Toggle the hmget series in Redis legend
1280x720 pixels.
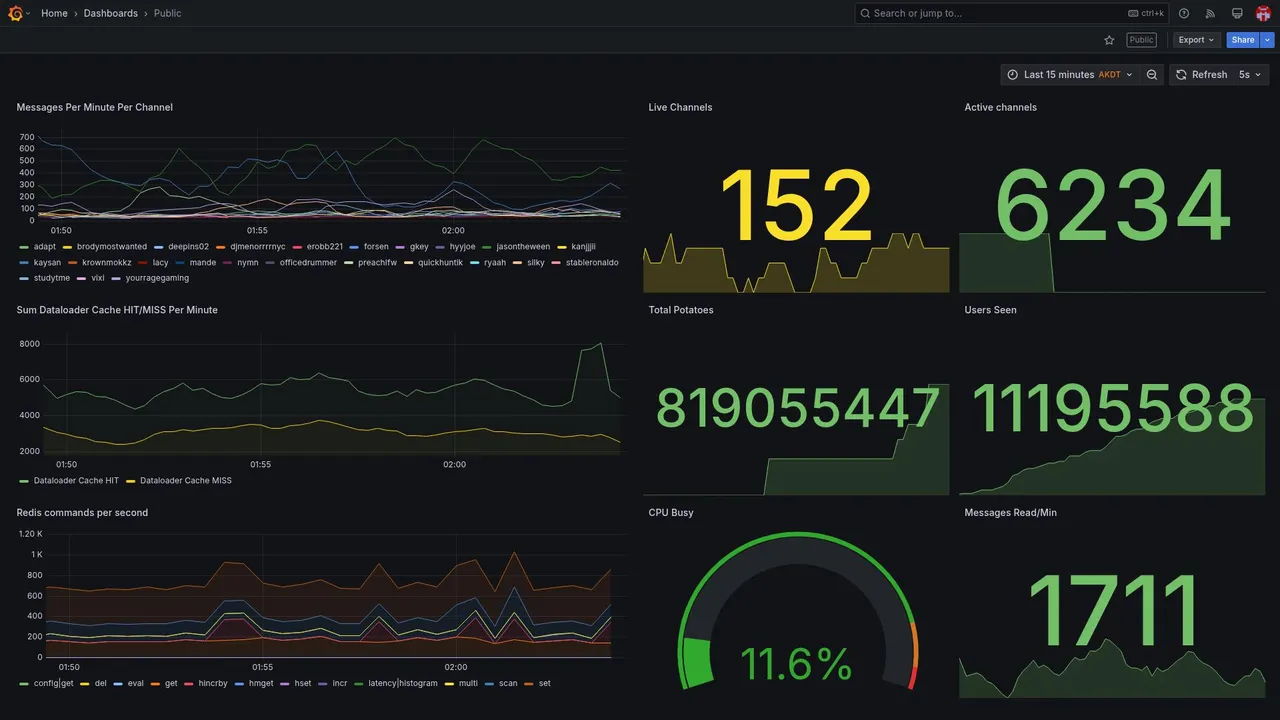pos(254,684)
